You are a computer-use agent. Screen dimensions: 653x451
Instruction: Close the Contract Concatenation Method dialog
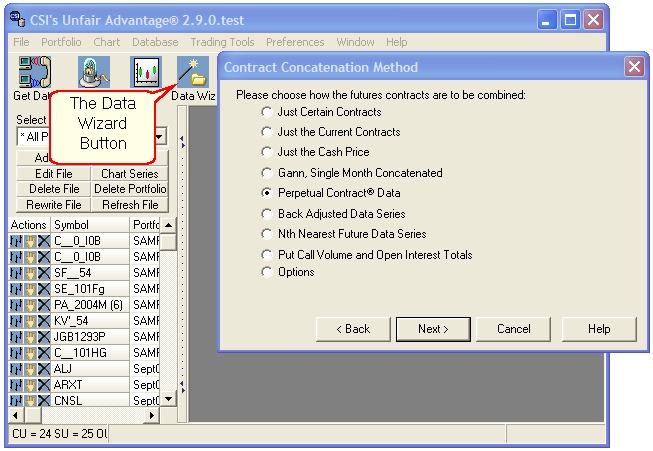pyautogui.click(x=634, y=67)
